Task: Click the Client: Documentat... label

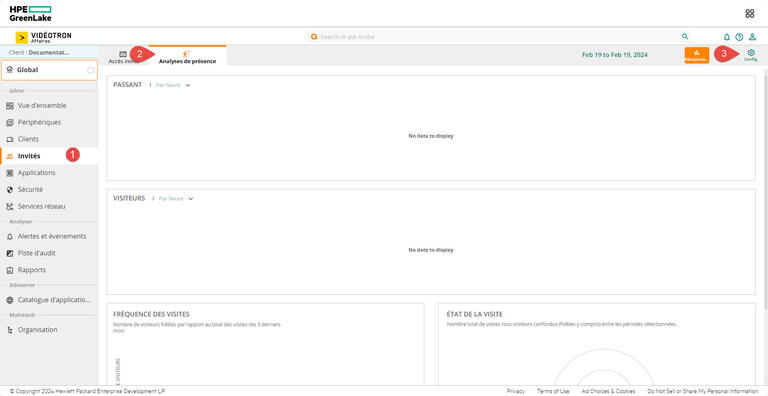Action: click(x=39, y=52)
